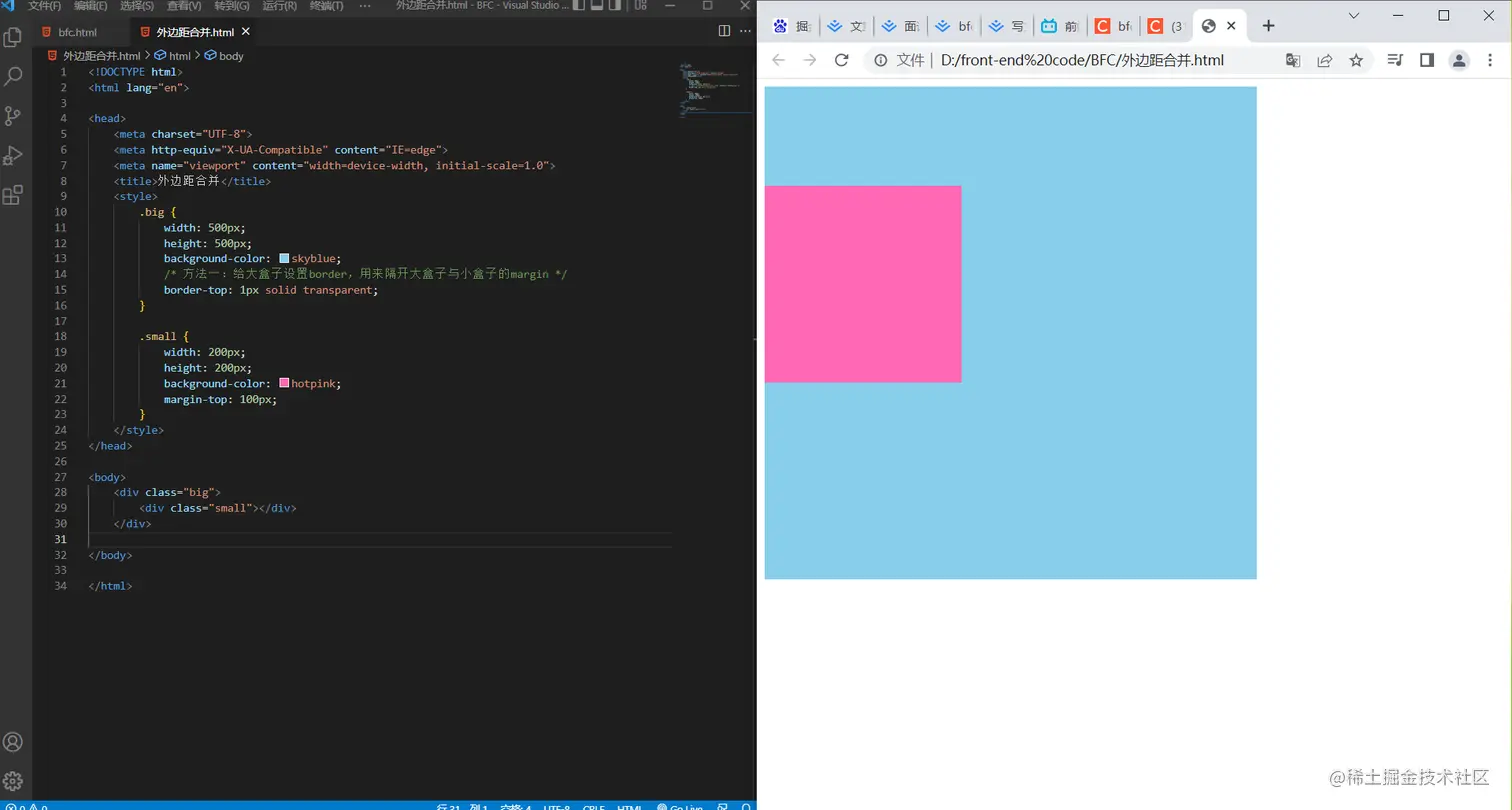Close the 外边距合并.html editor tab
Screen dimensions: 1512x810
pyautogui.click(x=246, y=32)
